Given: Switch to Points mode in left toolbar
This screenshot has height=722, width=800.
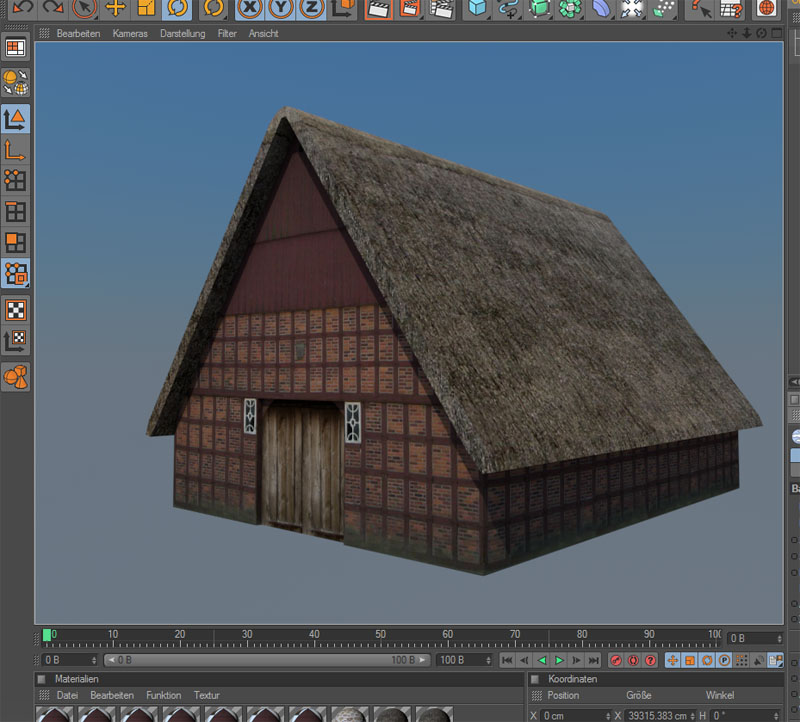Looking at the screenshot, I should (15, 180).
